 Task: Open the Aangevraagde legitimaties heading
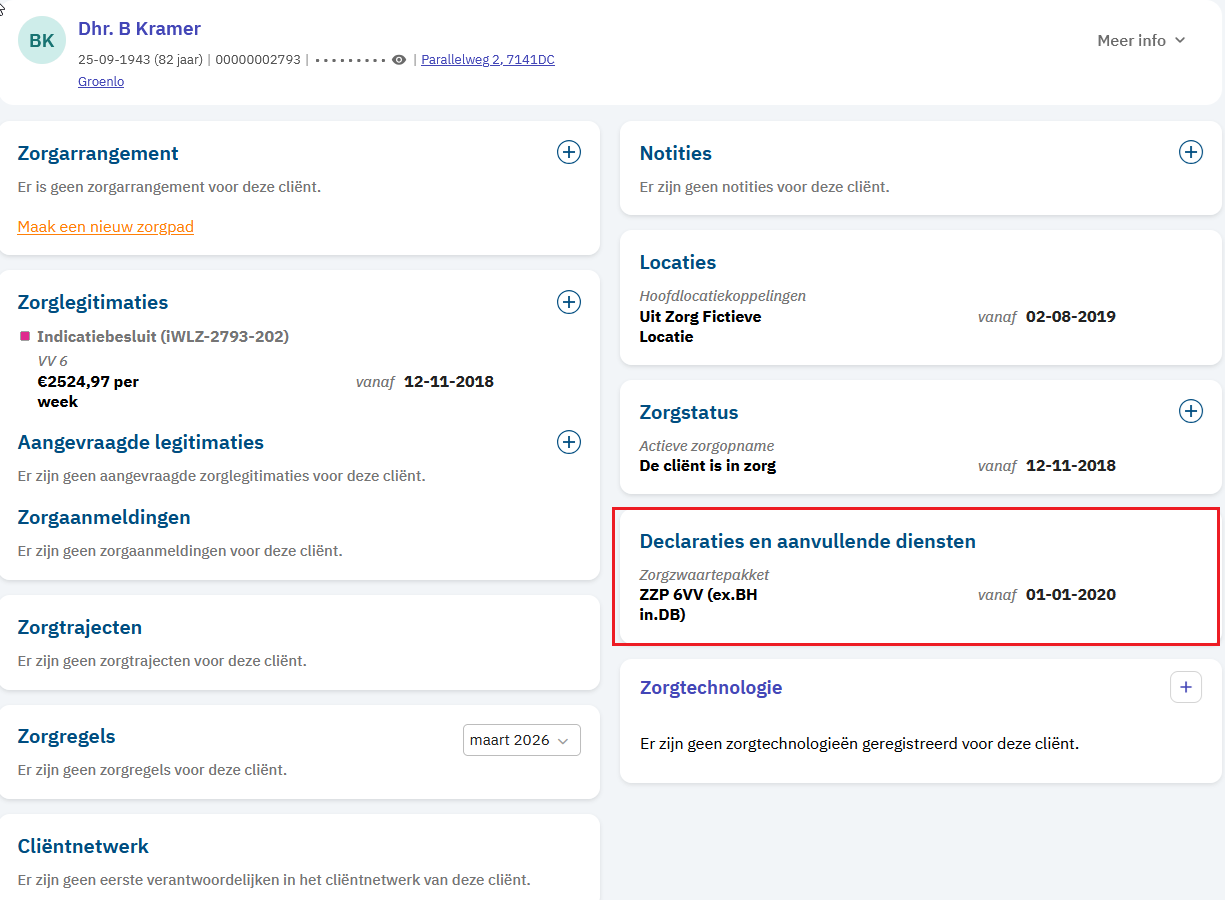click(141, 442)
